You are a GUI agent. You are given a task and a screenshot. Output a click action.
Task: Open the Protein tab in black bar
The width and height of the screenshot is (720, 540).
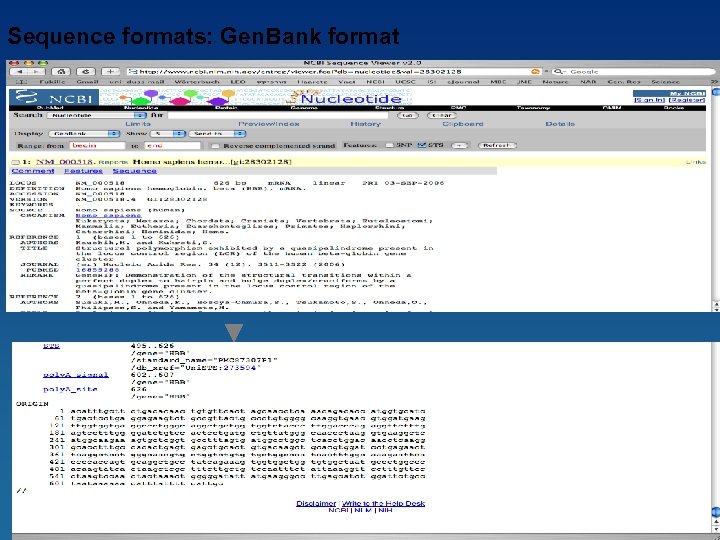click(226, 108)
